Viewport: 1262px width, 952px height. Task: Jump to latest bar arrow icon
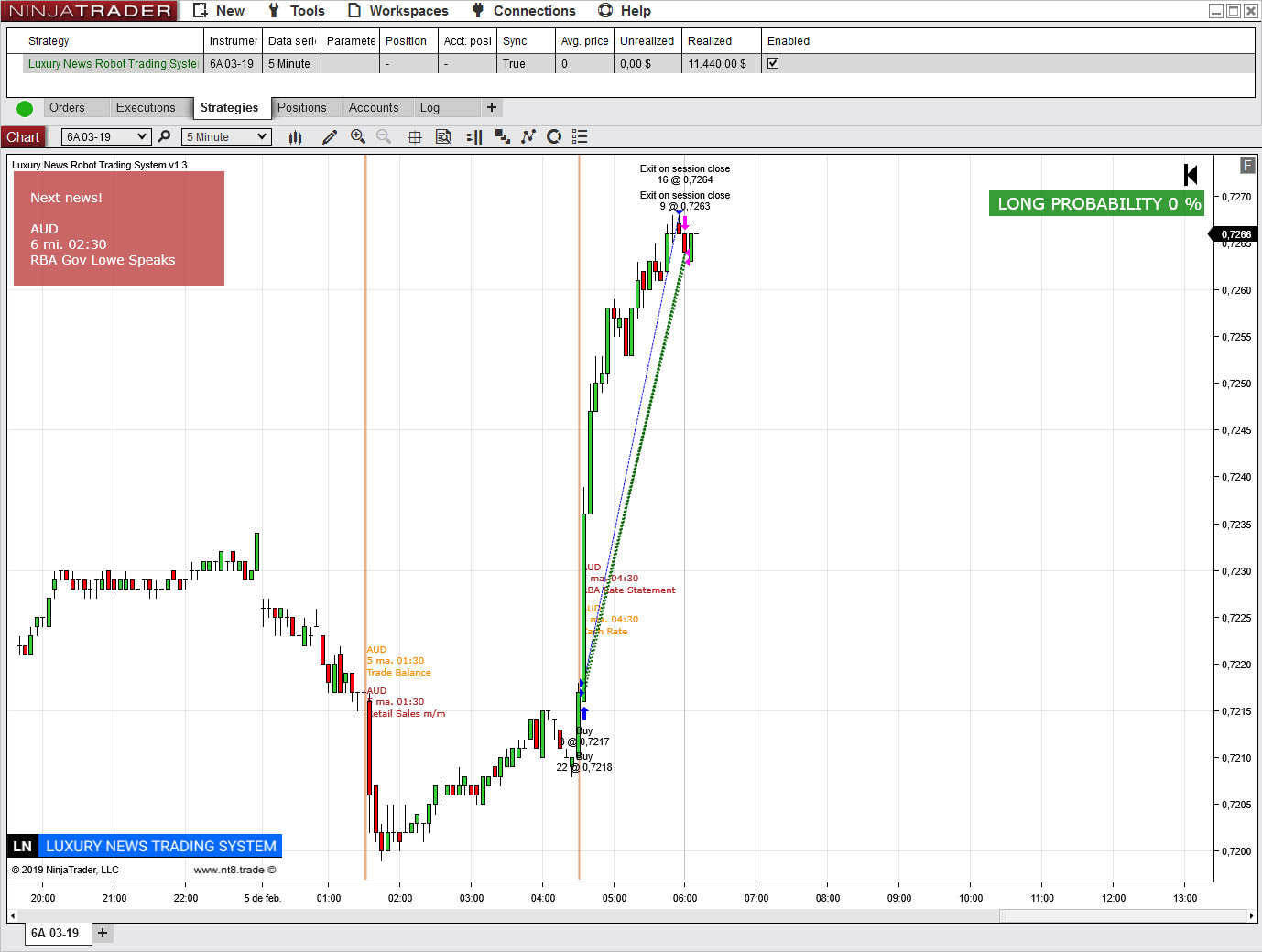click(1191, 175)
